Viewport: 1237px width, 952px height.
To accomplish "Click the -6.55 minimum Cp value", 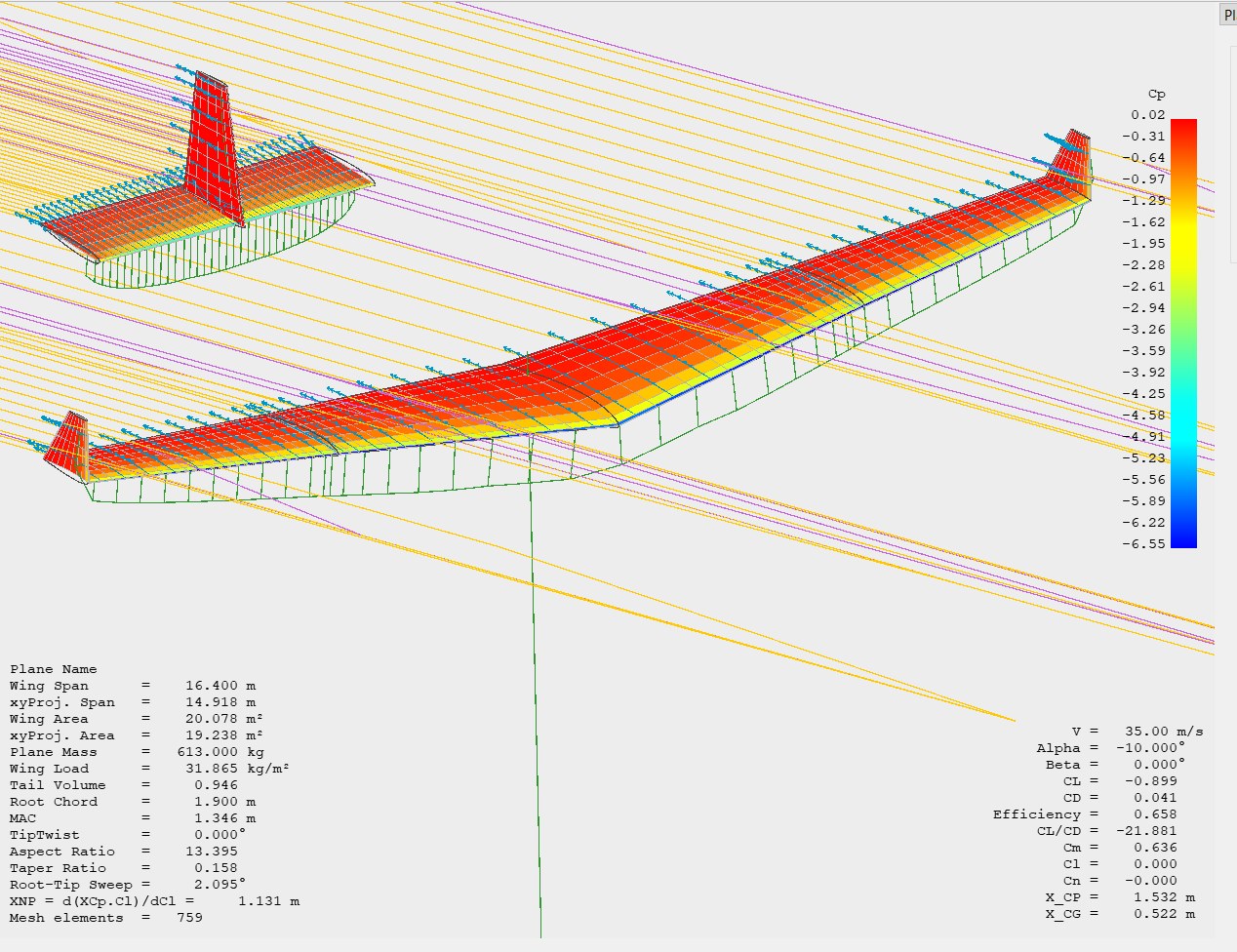I will (x=1143, y=544).
